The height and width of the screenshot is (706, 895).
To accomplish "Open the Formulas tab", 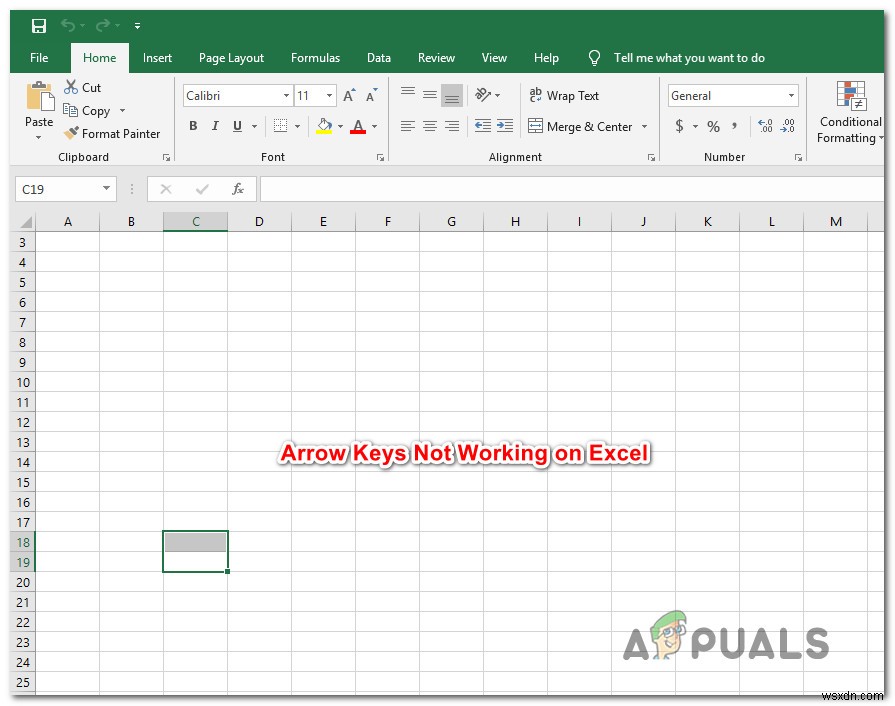I will [315, 58].
